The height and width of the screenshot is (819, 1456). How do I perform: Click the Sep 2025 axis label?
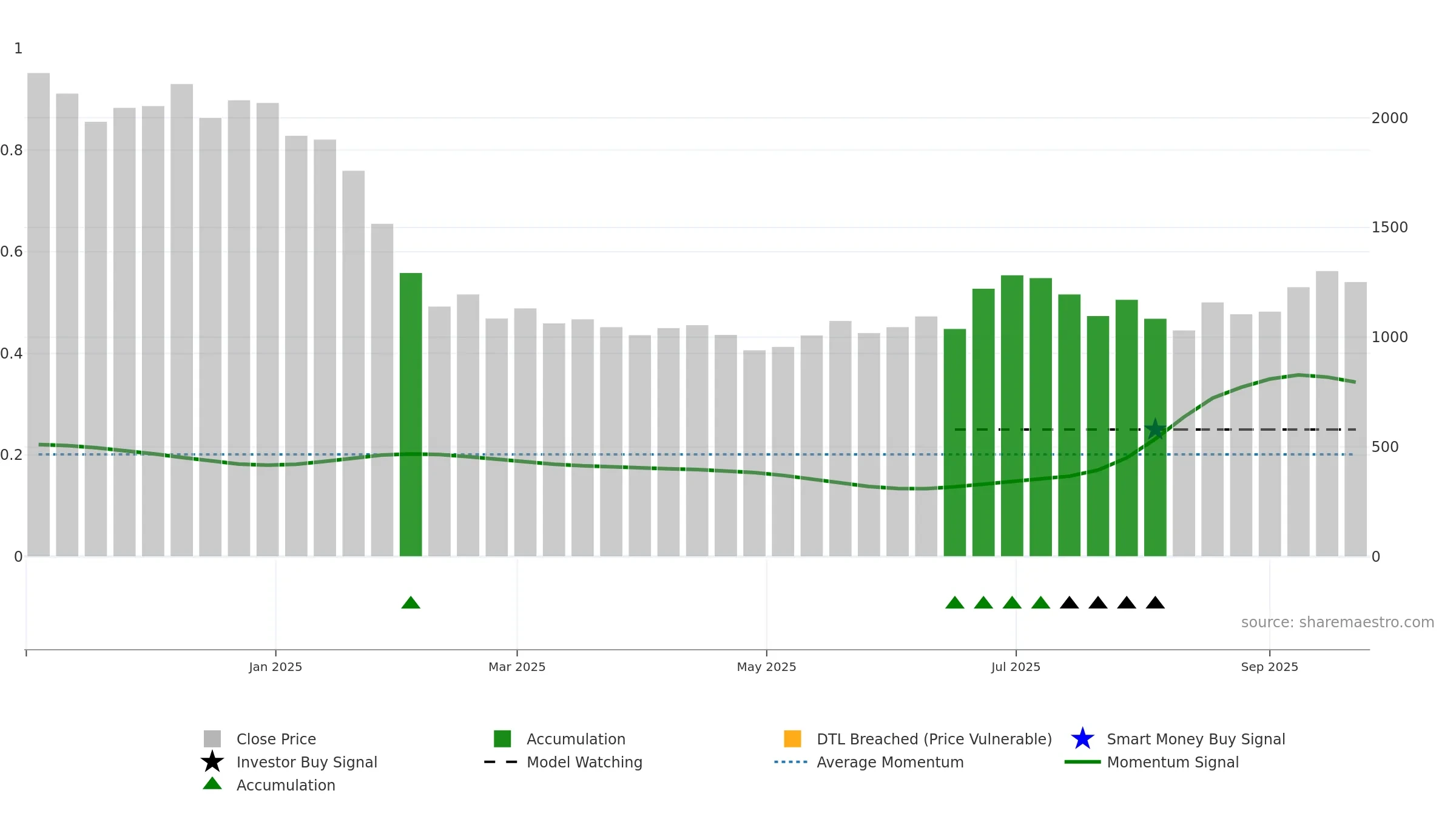[1270, 667]
